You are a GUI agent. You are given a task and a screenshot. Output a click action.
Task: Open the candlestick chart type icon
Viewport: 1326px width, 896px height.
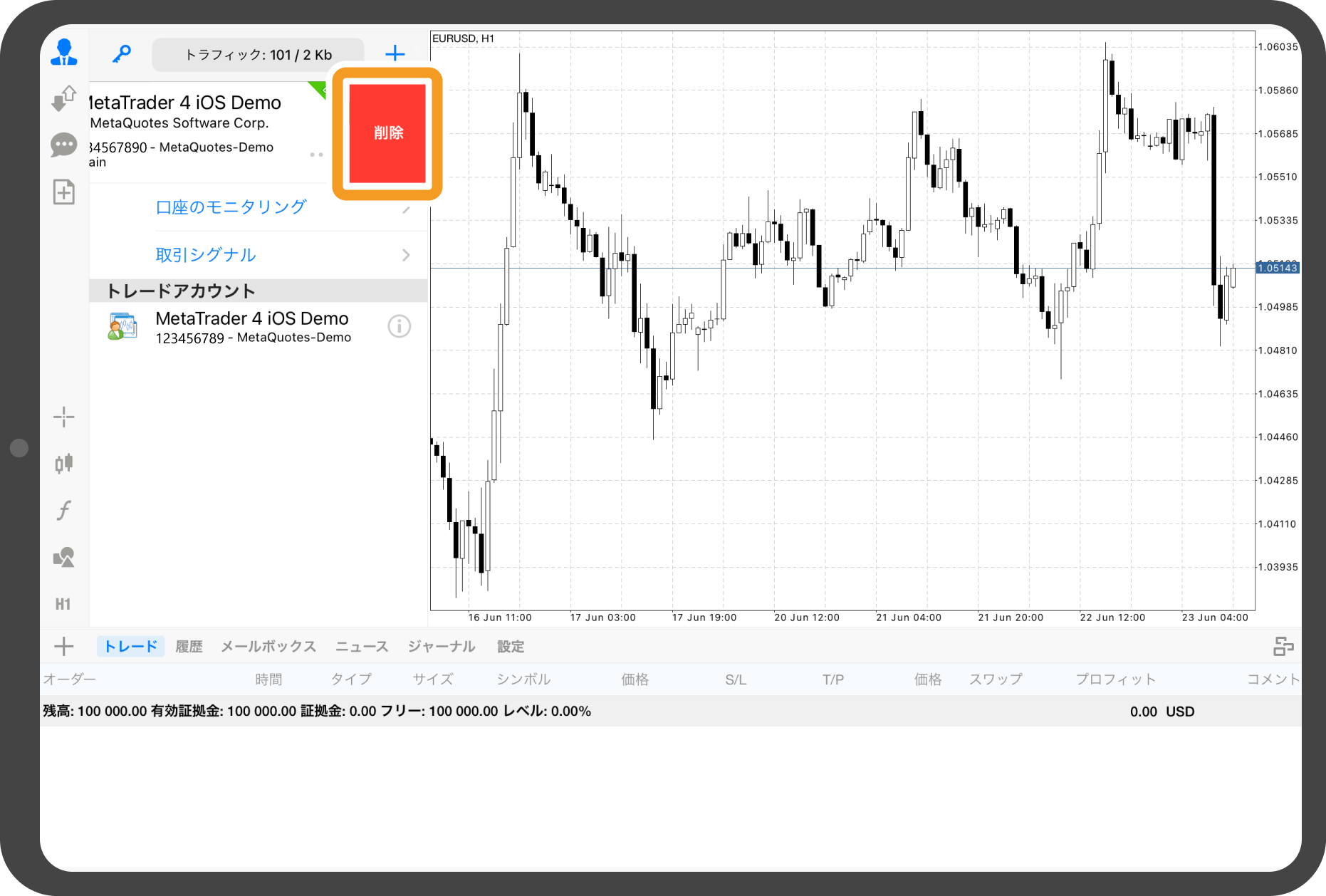pyautogui.click(x=64, y=464)
